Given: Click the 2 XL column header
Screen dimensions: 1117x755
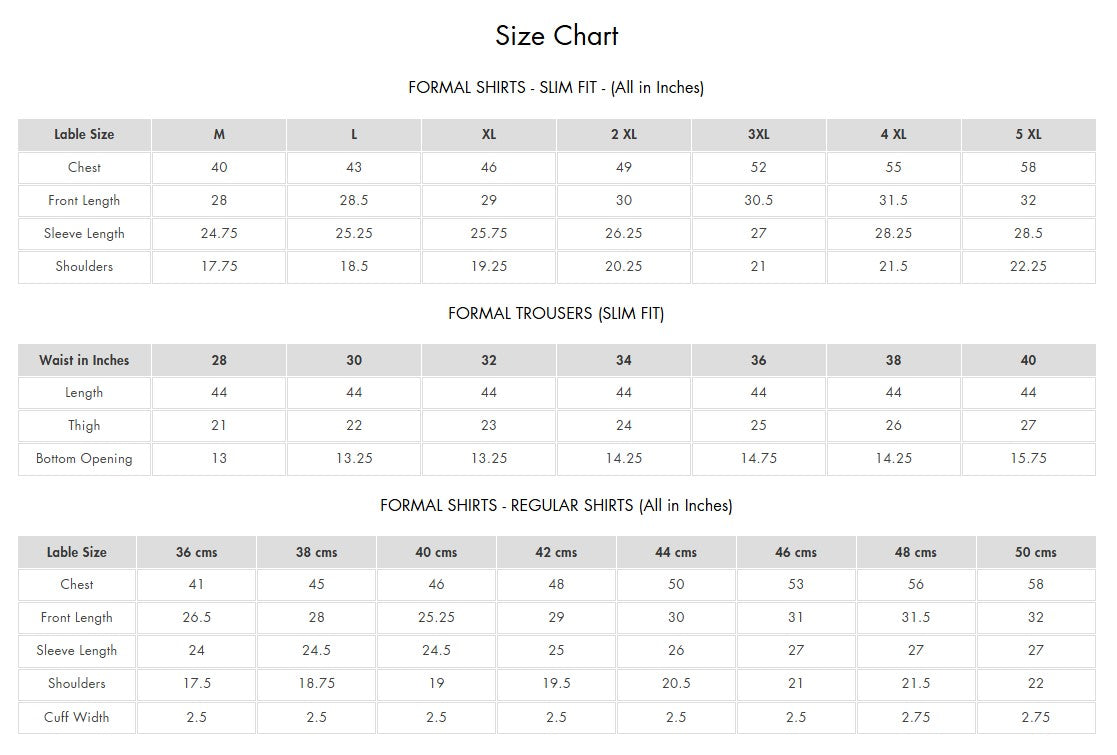Looking at the screenshot, I should coord(623,135).
